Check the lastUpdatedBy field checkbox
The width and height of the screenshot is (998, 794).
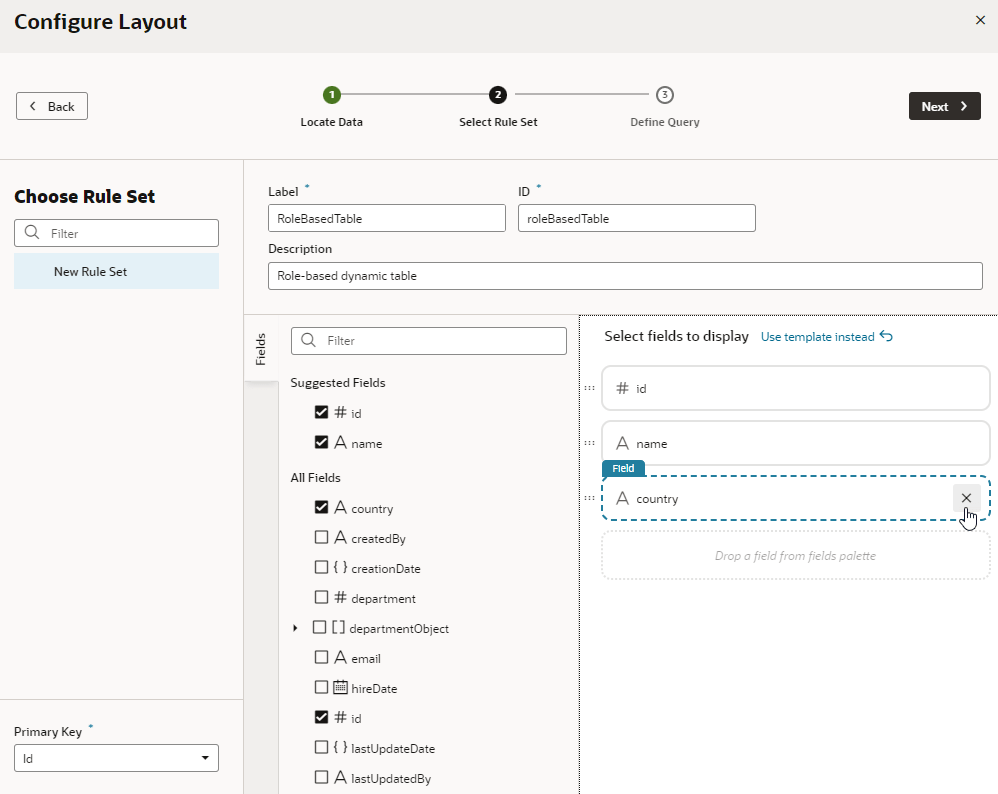(x=321, y=777)
